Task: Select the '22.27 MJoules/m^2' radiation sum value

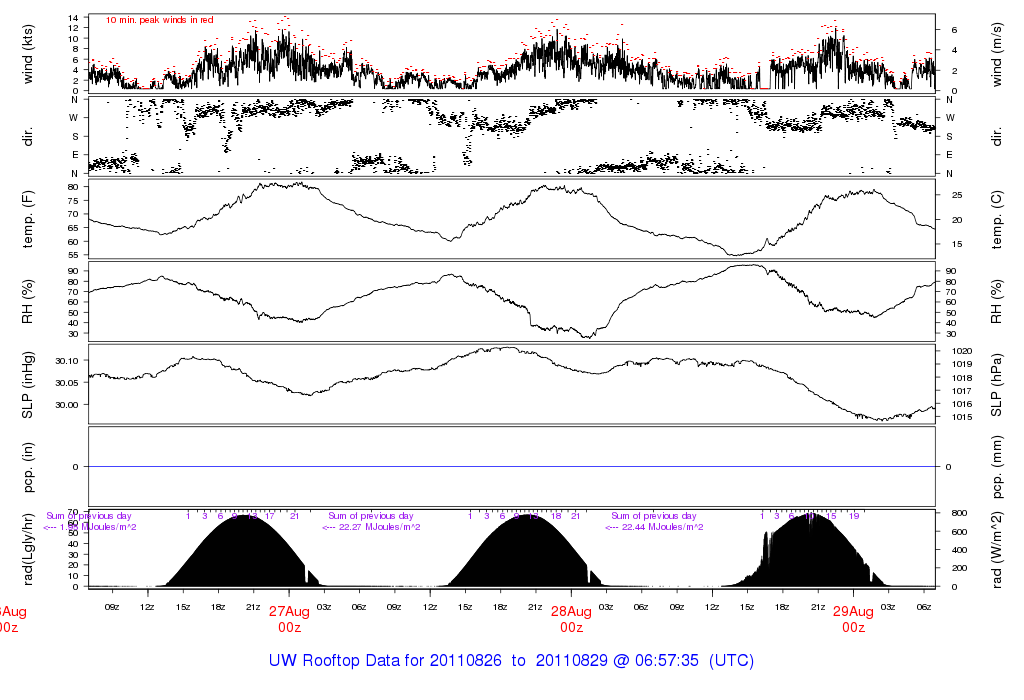Action: tap(380, 527)
